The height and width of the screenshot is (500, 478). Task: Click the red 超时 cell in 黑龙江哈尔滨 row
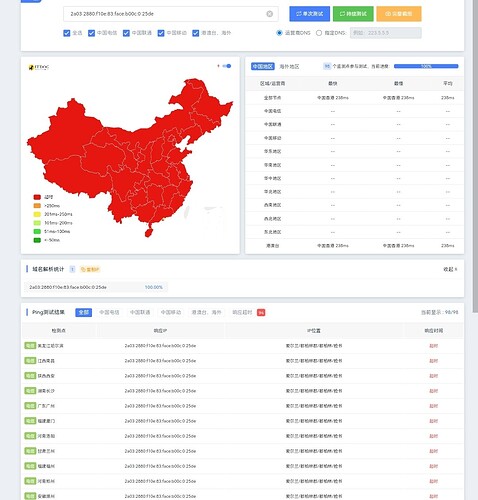pos(433,346)
